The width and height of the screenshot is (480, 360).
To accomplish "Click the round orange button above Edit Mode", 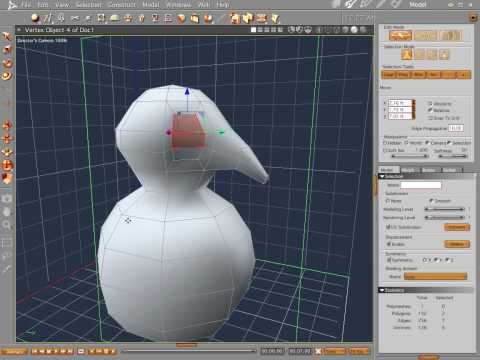I will (x=473, y=17).
